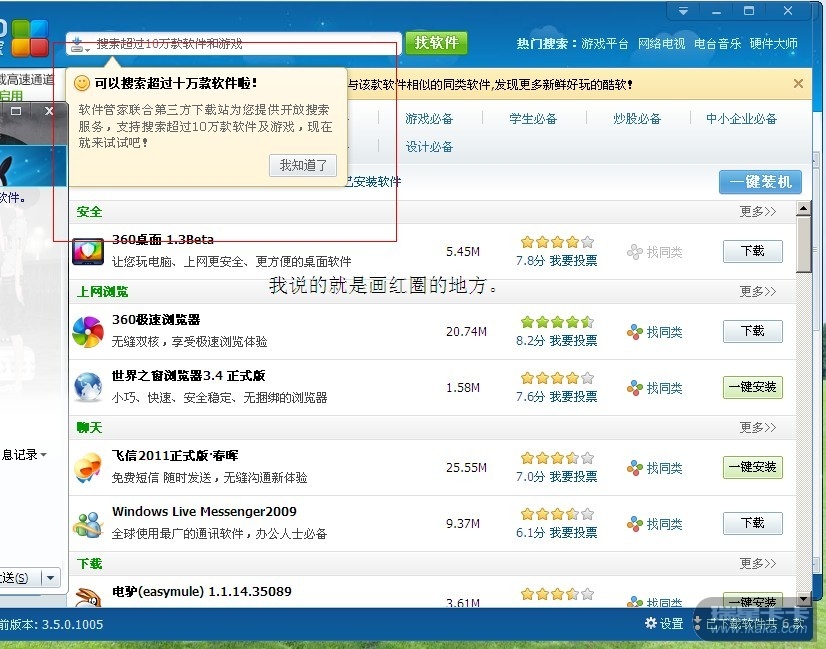The image size is (826, 649).
Task: Click the Windows Live Messenger2009 icon
Action: click(88, 524)
